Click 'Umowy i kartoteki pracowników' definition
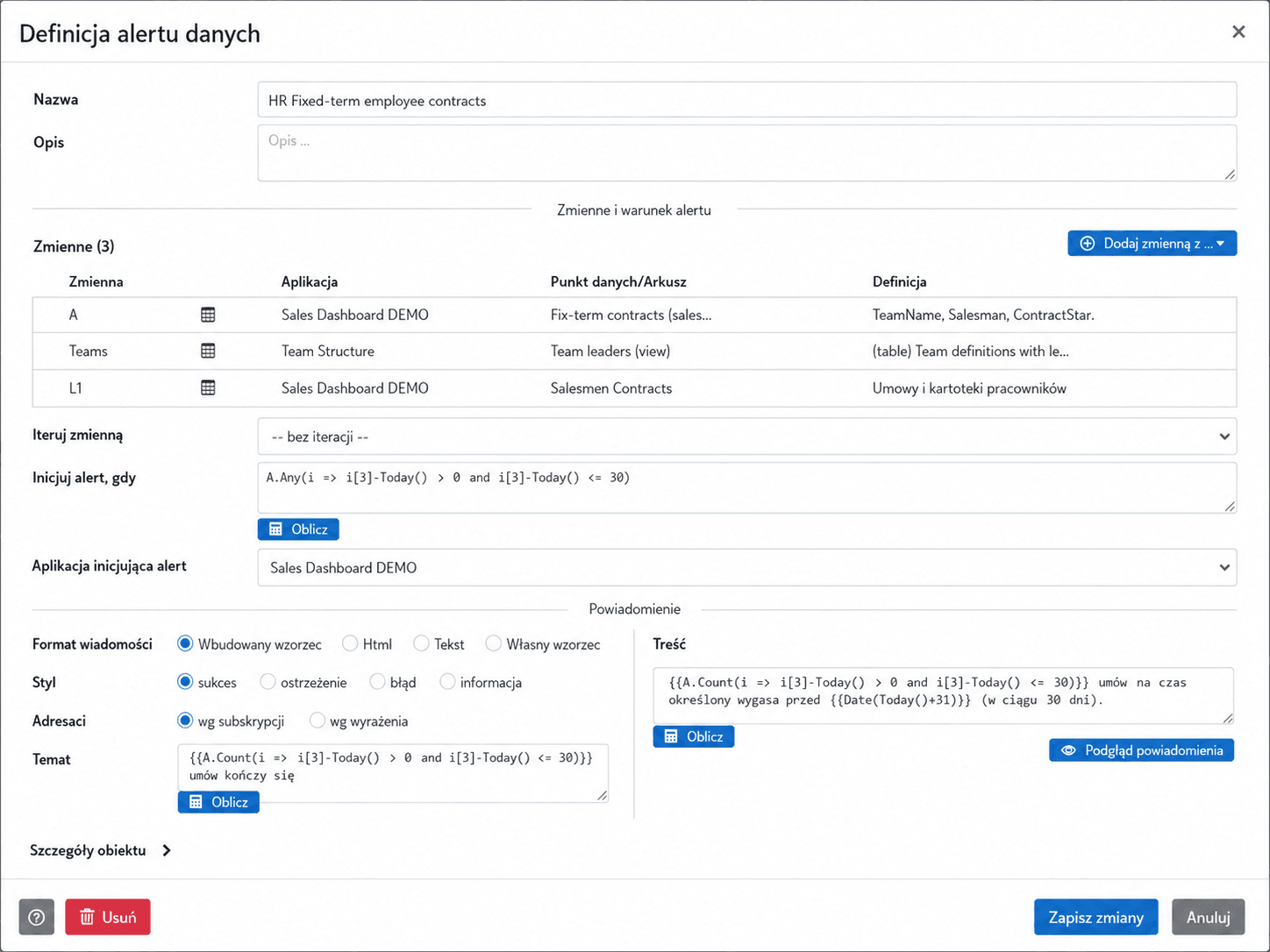 969,387
